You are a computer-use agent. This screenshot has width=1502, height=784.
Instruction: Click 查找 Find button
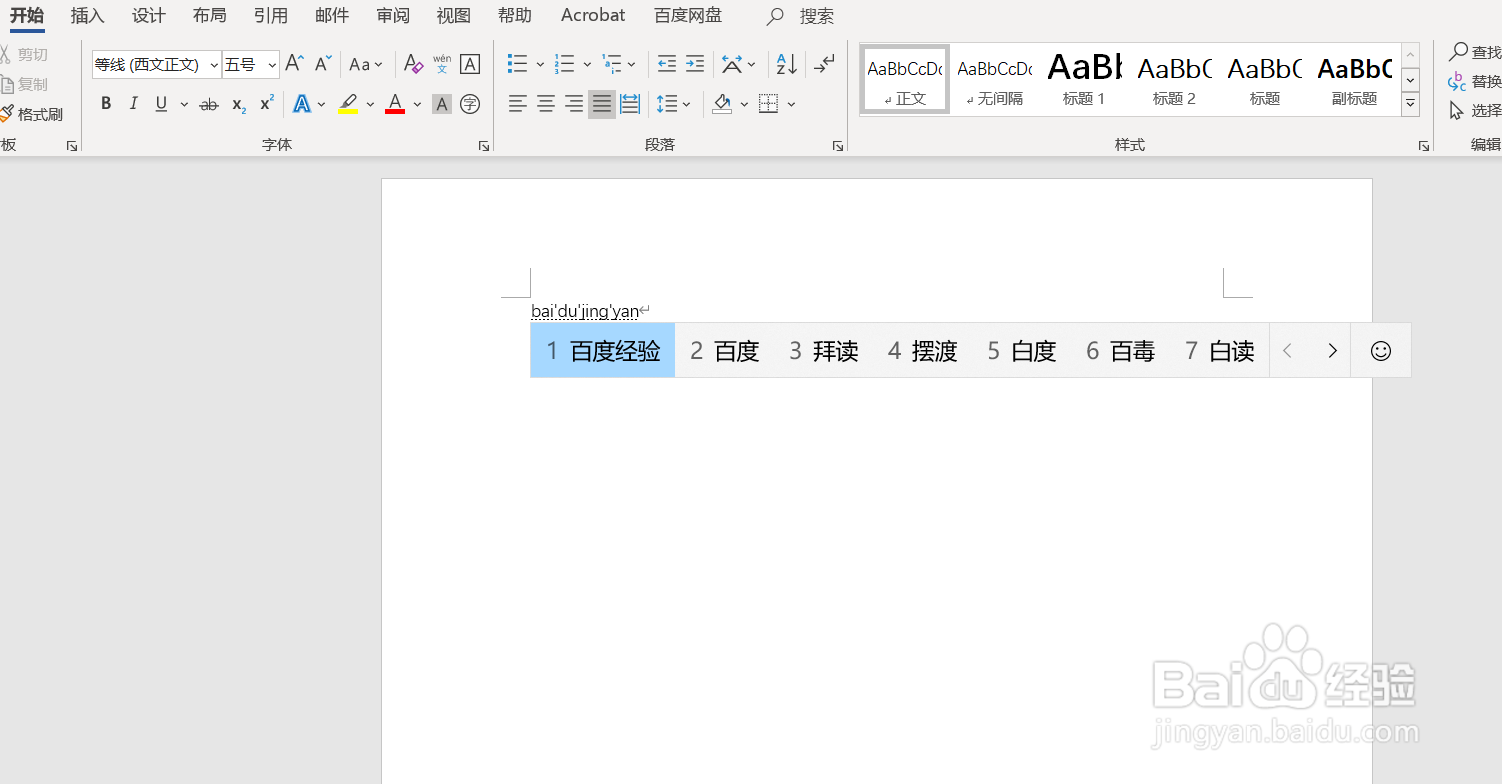tap(1476, 52)
